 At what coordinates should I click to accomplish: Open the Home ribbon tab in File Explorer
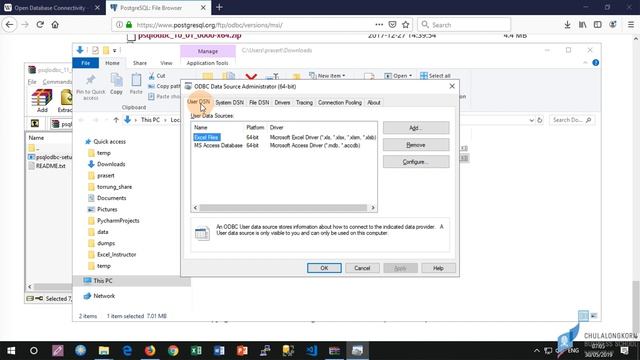(112, 63)
